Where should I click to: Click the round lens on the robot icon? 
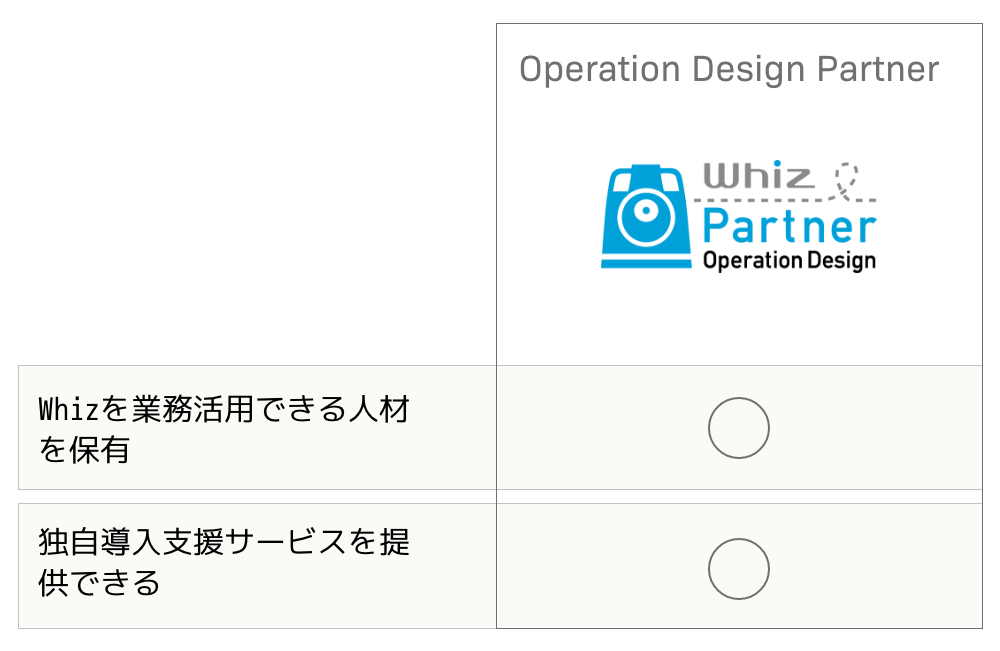646,216
